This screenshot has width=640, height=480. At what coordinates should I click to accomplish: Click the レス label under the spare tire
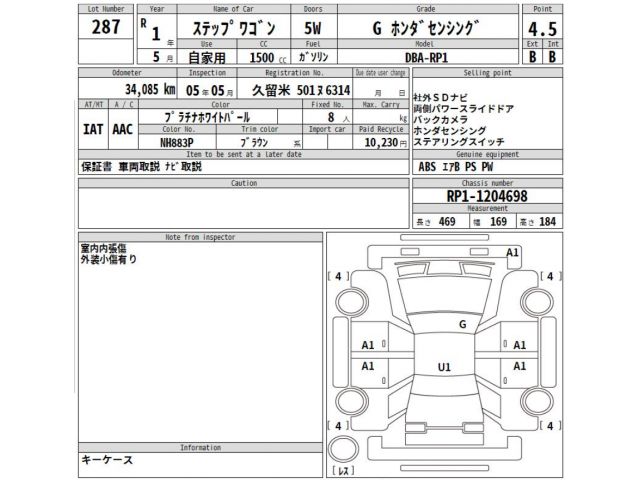[x=343, y=469]
